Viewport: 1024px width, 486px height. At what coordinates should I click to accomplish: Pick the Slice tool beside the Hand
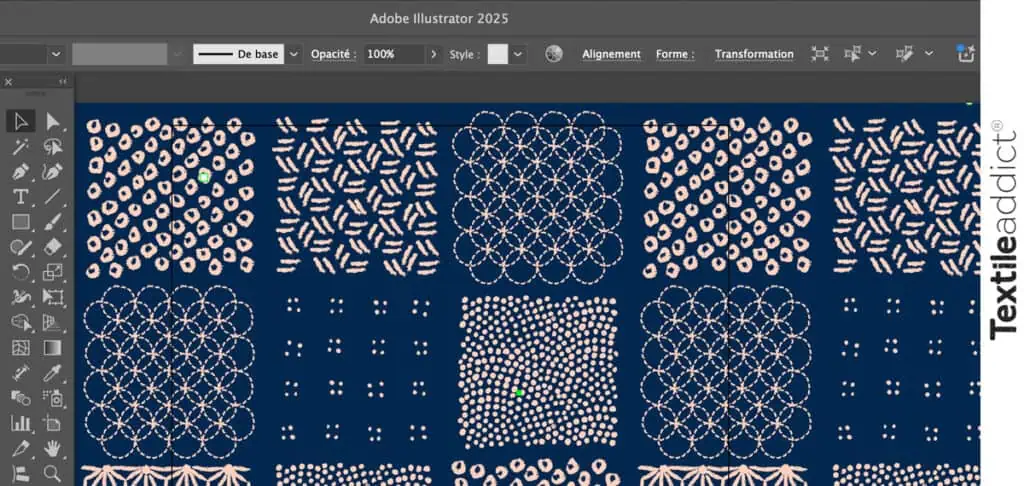(21, 448)
